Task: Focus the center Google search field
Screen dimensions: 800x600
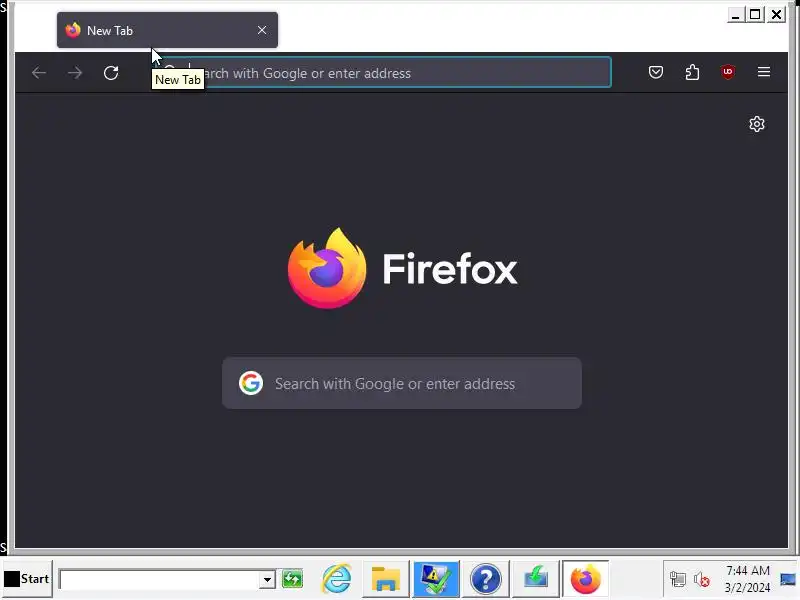Action: click(x=402, y=383)
